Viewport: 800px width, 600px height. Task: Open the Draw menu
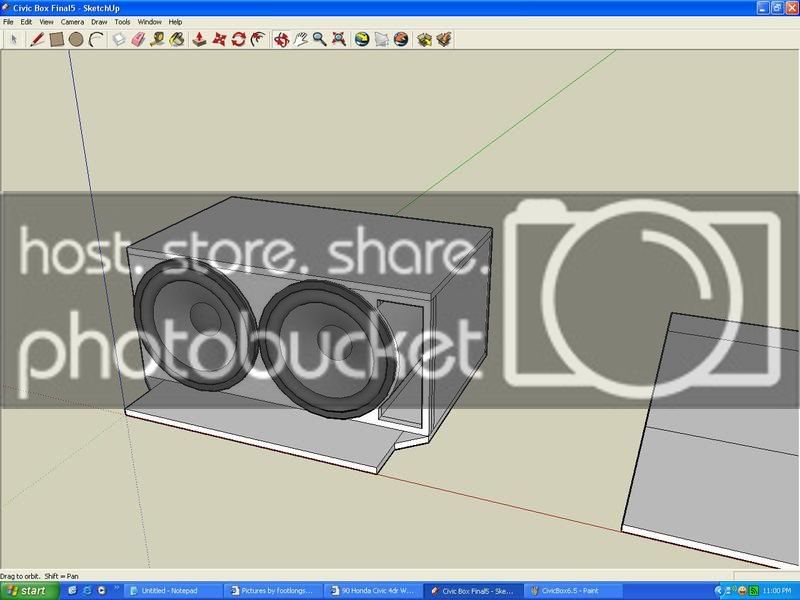(x=99, y=22)
